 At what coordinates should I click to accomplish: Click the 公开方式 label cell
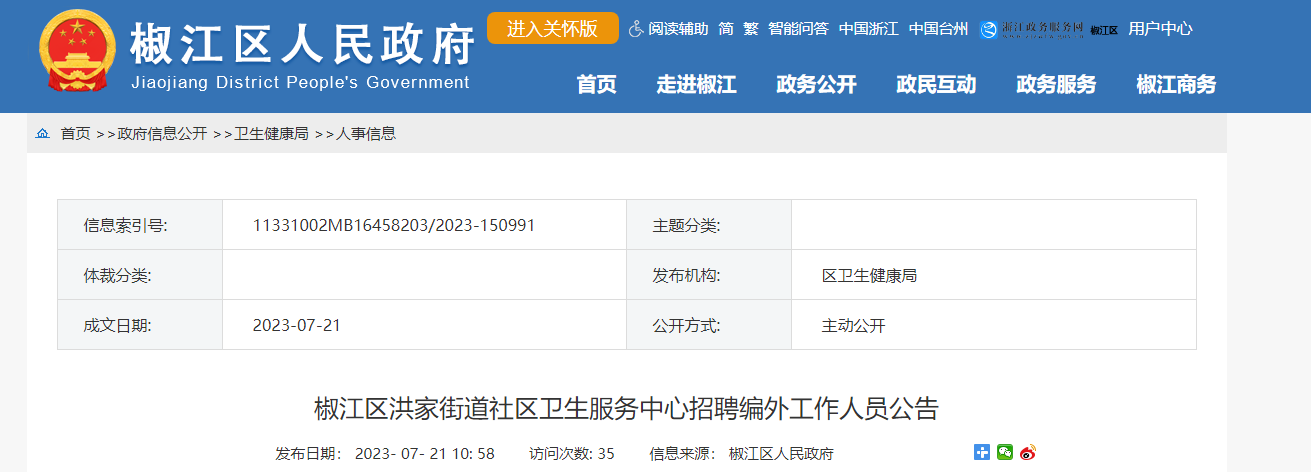click(709, 325)
